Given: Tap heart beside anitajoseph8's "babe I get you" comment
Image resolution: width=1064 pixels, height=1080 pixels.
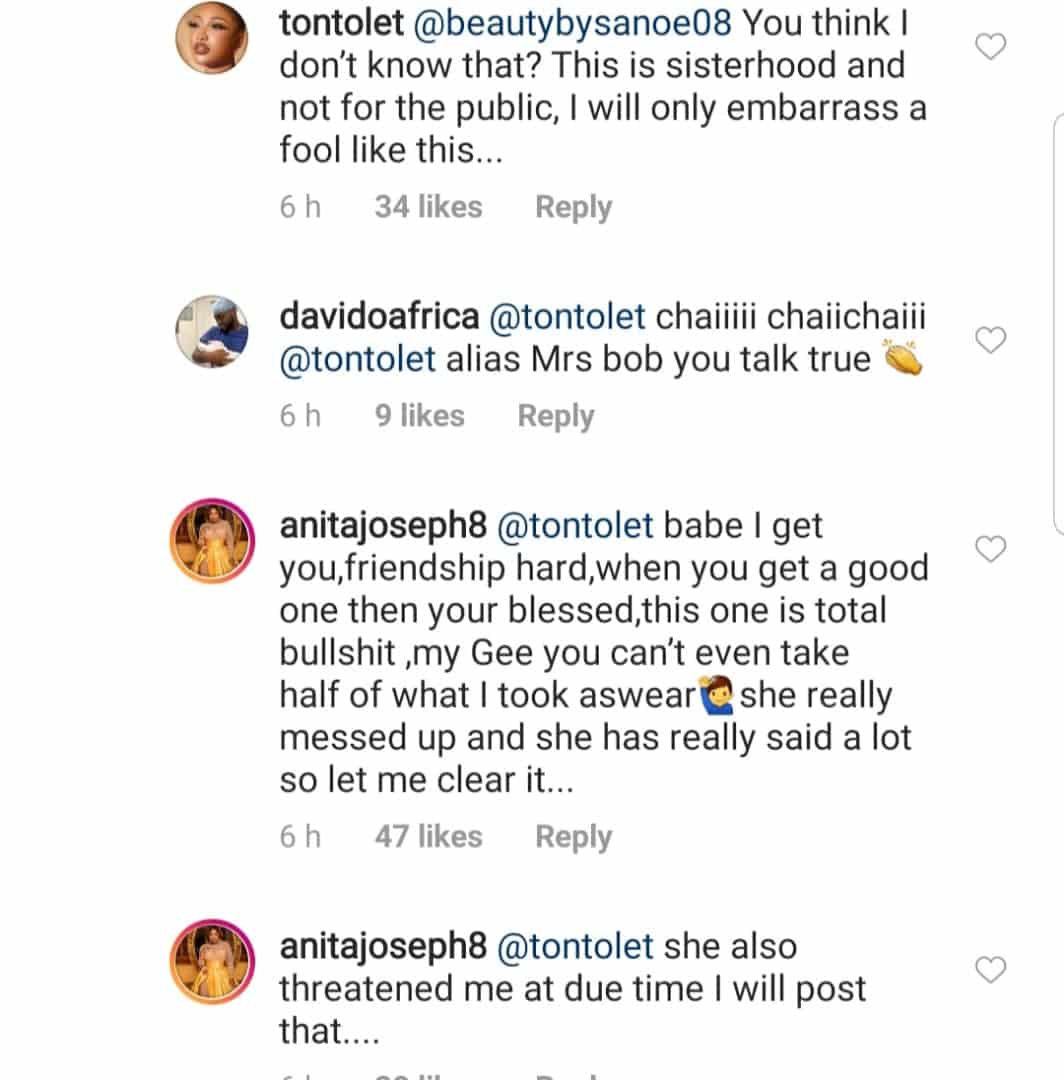Looking at the screenshot, I should tap(990, 549).
